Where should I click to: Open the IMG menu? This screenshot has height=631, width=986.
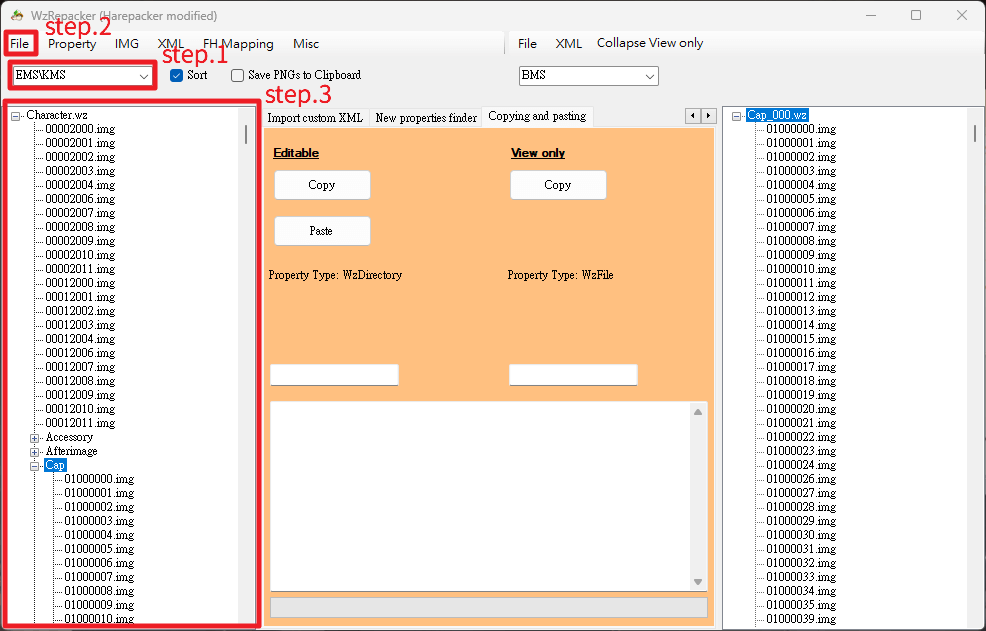point(126,44)
